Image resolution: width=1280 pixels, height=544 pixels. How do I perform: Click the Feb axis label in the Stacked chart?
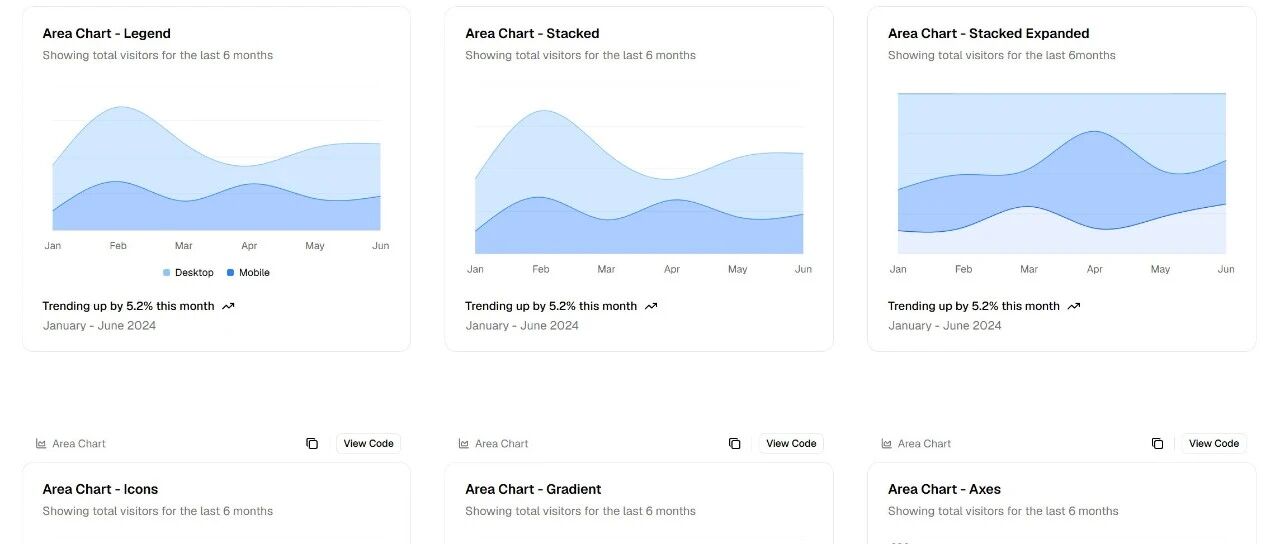[x=541, y=269]
